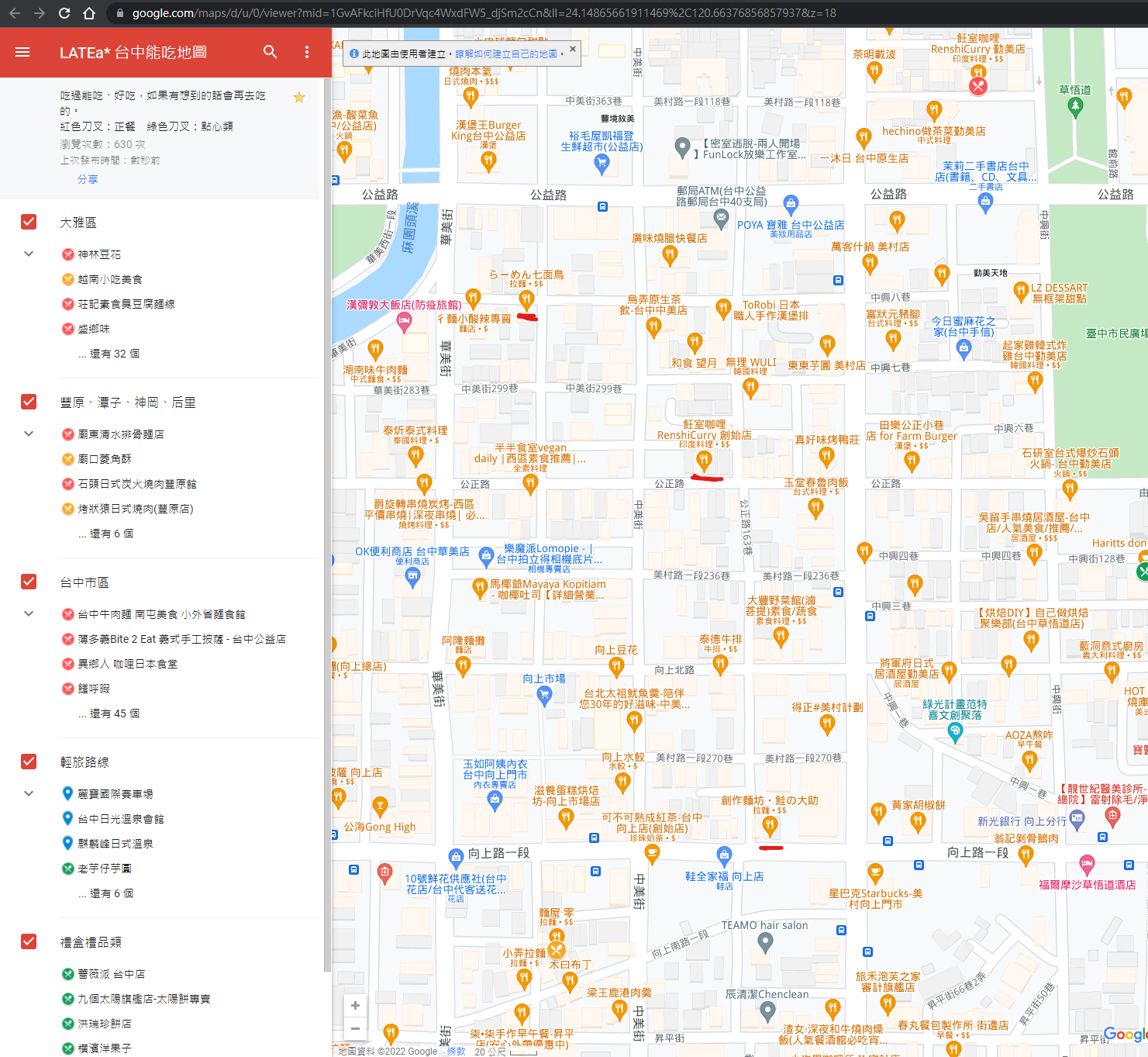The width and height of the screenshot is (1148, 1057).
Task: Expand 還有 6 個 under 豐原 layer
Action: point(106,534)
